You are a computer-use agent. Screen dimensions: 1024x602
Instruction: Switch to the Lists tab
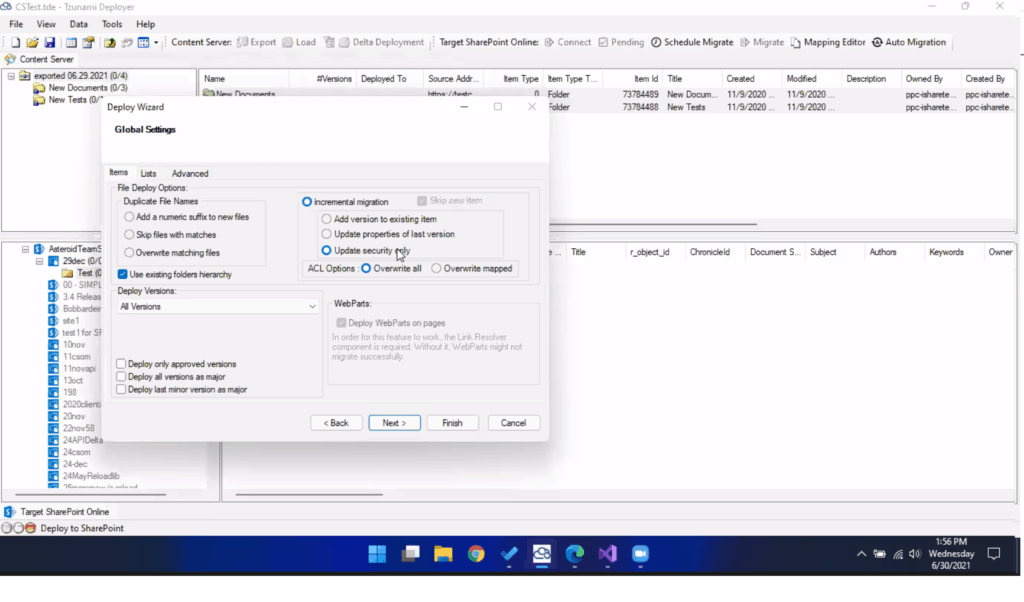pos(148,174)
